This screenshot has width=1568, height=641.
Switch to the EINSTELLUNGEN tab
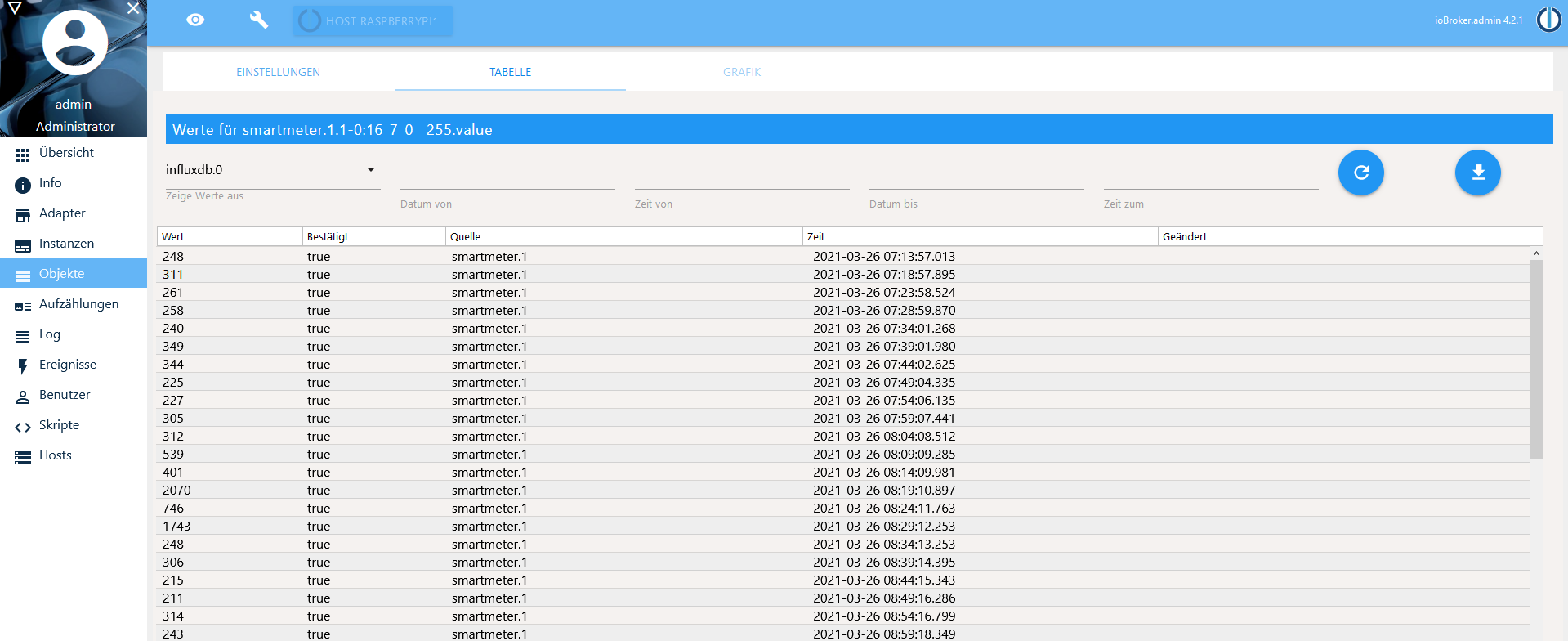tap(279, 72)
